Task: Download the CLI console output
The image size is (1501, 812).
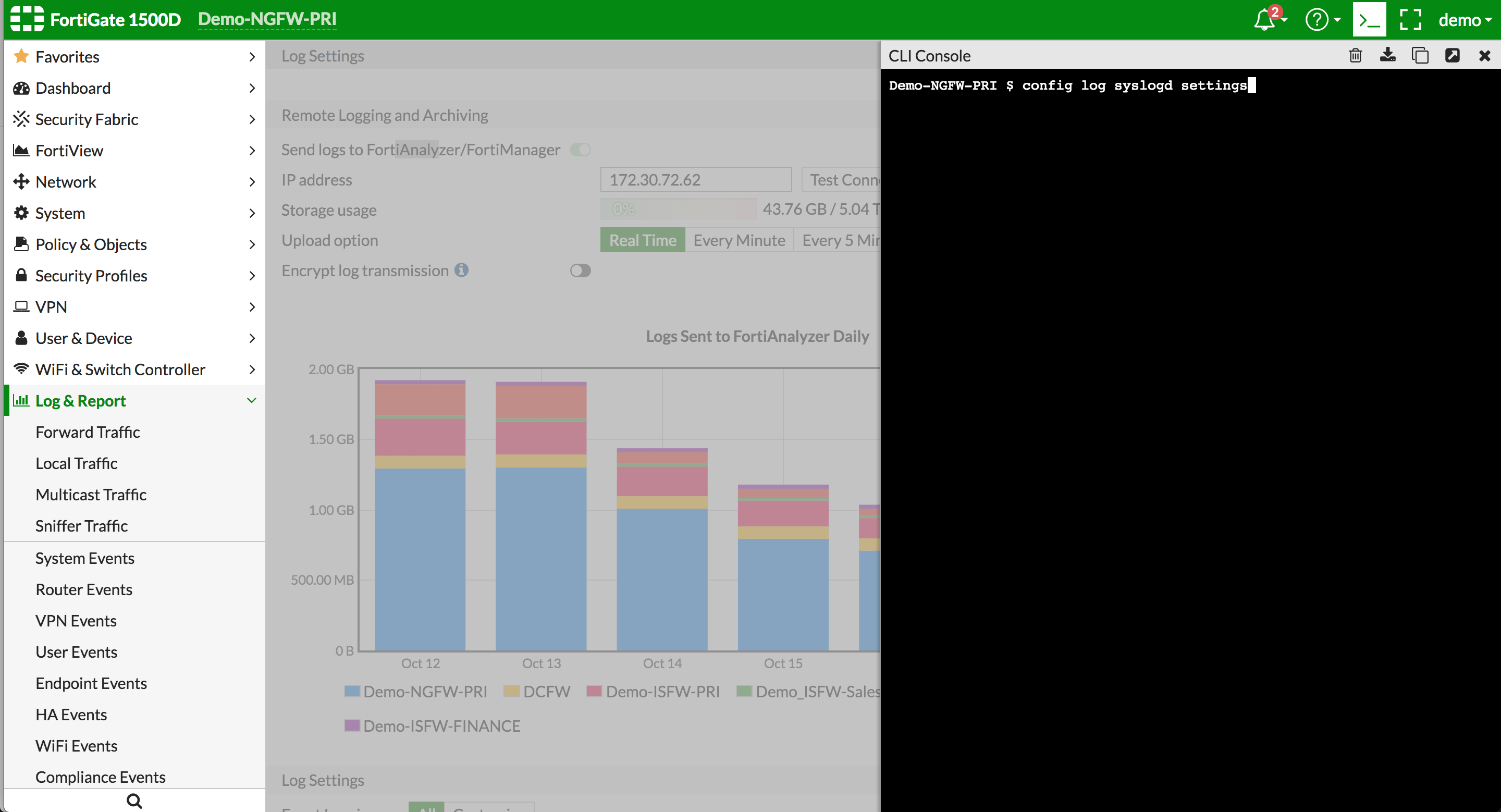Action: coord(1388,55)
